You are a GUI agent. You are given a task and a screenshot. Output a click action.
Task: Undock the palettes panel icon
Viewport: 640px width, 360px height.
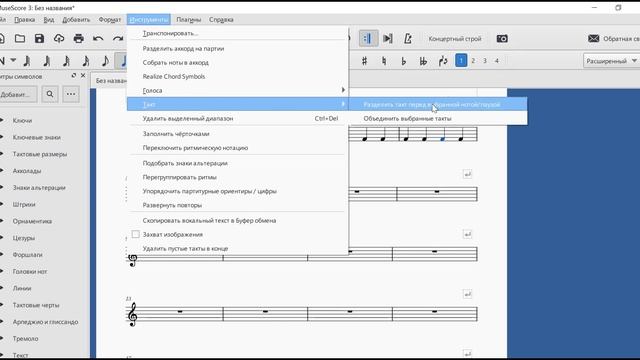pos(73,76)
